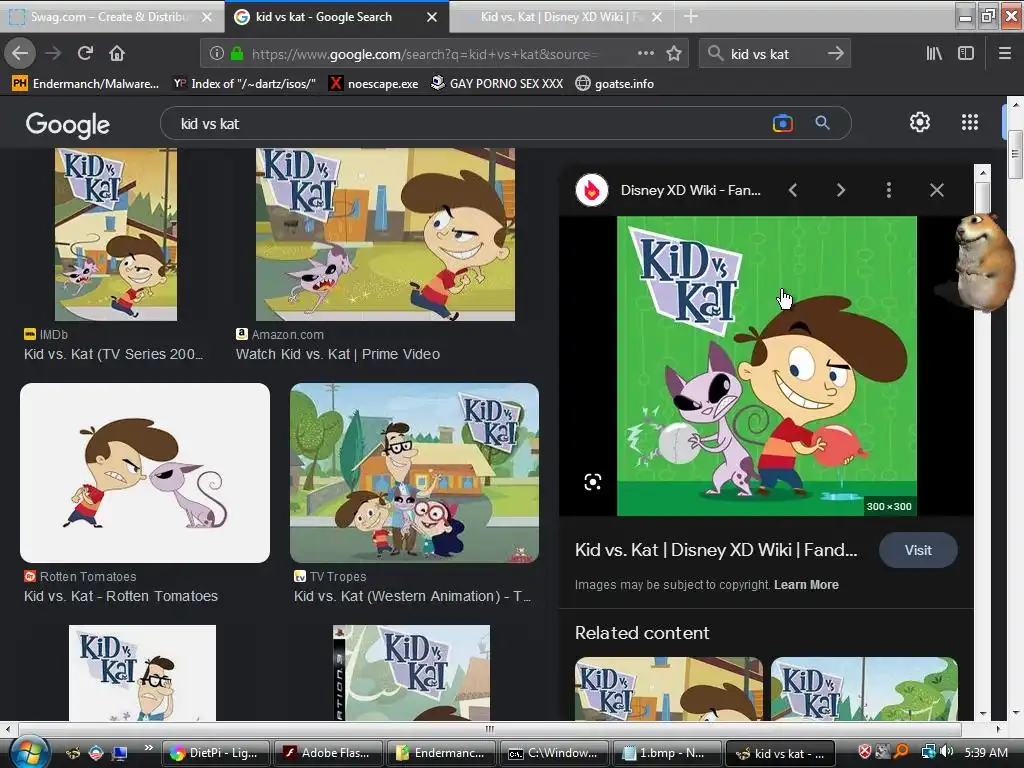Select the kid vs kat Google Search tab

[337, 16]
